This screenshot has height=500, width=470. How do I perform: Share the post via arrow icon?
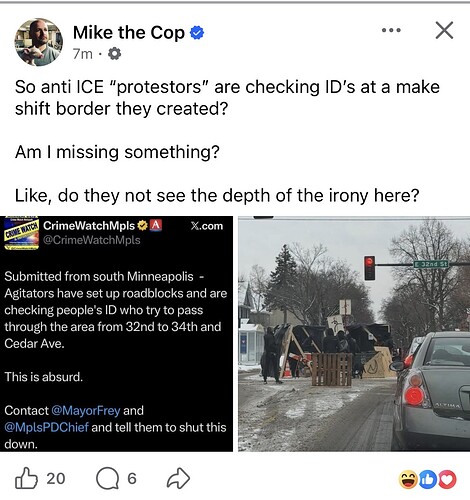pyautogui.click(x=178, y=478)
